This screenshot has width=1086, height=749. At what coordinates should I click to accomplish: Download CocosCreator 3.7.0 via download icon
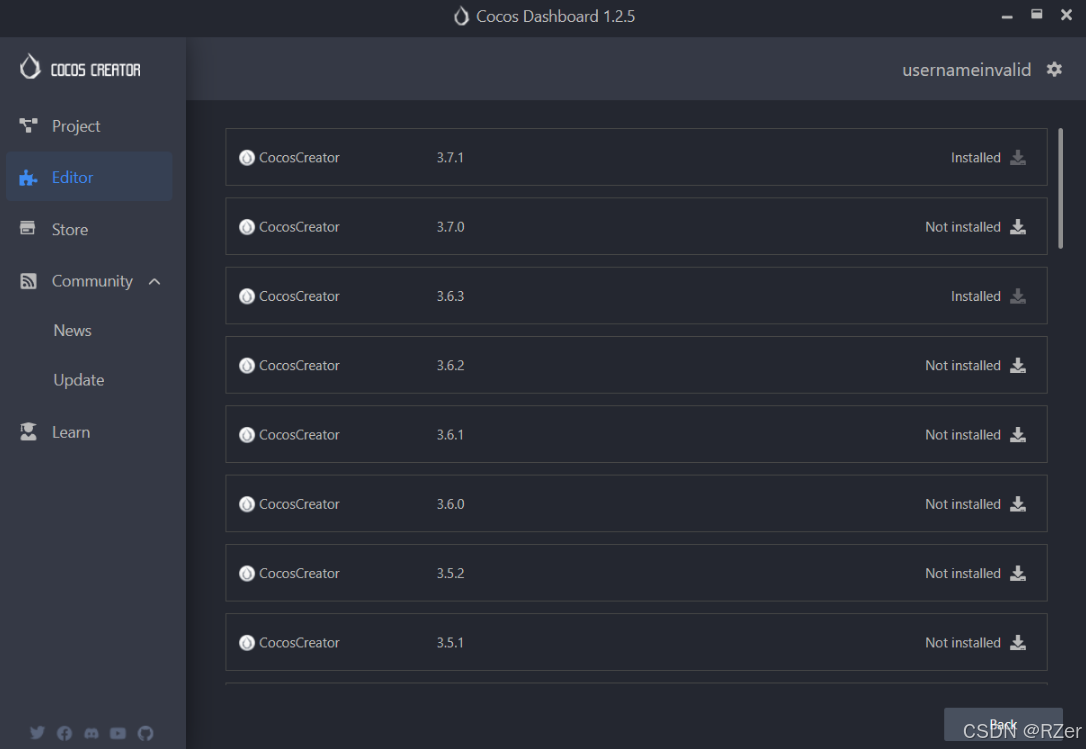click(x=1017, y=227)
